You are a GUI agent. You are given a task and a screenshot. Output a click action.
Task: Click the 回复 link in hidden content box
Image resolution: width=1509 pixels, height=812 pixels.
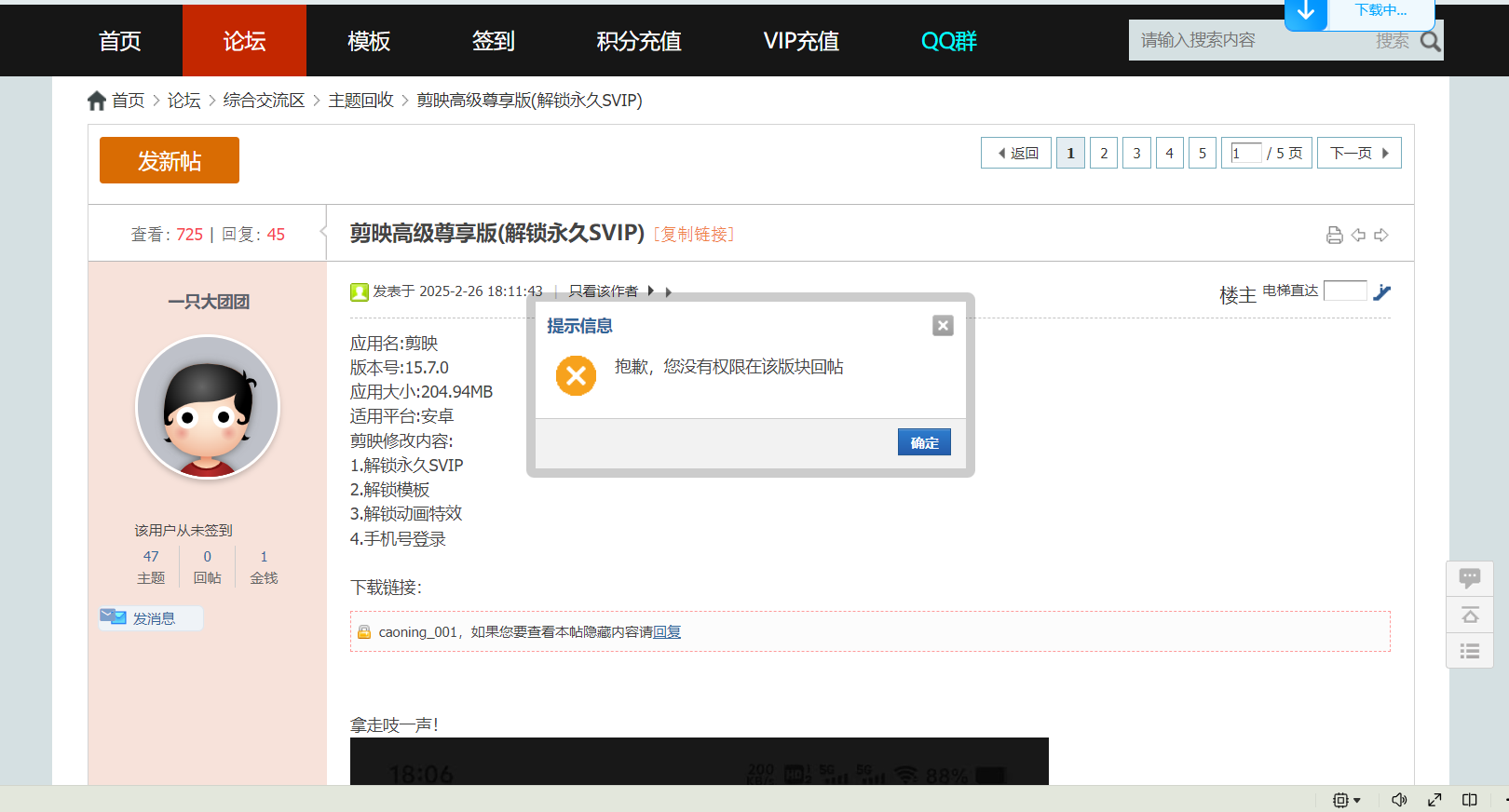(x=667, y=632)
